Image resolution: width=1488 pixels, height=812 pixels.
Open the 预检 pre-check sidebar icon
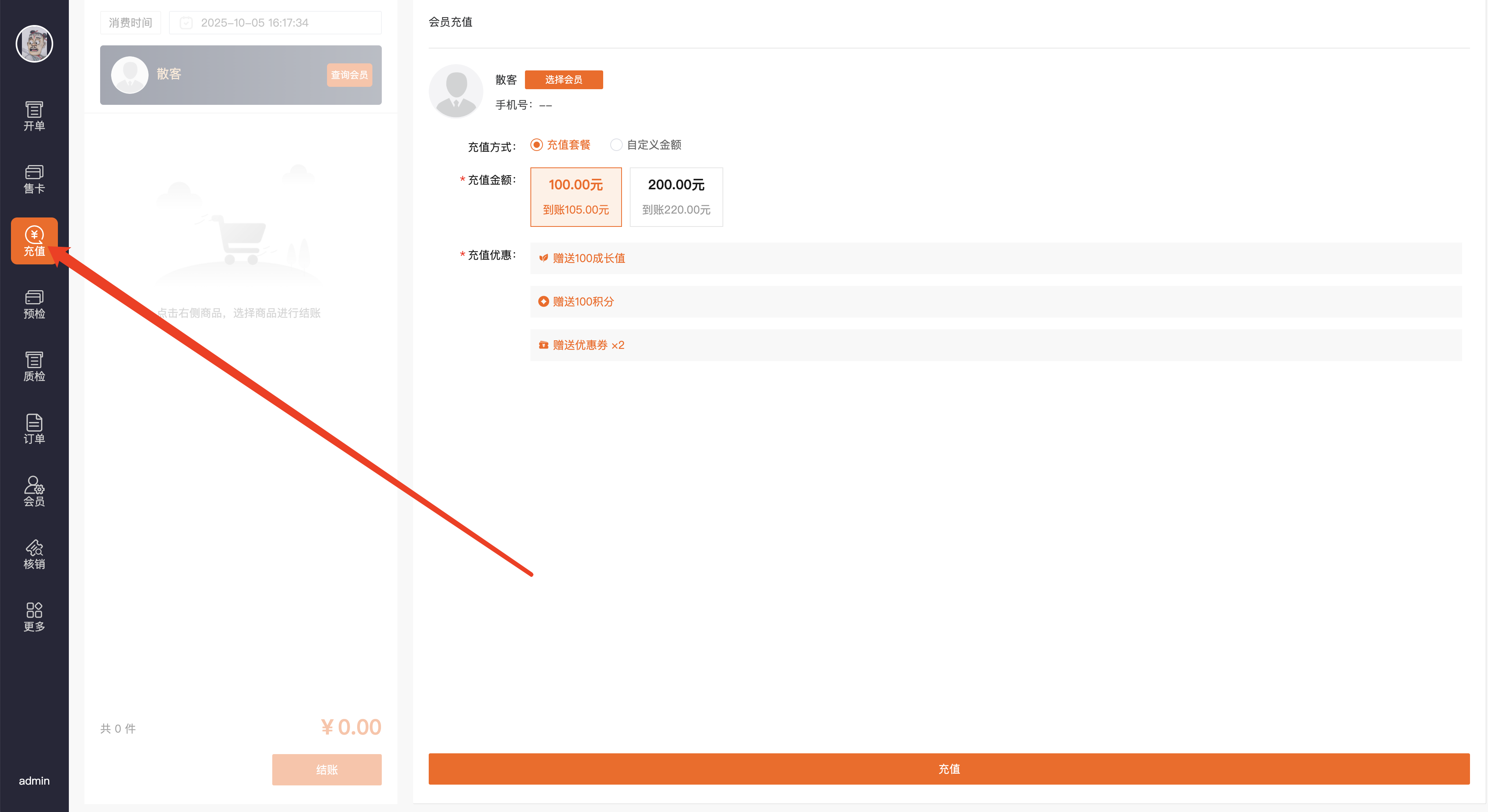click(x=34, y=304)
